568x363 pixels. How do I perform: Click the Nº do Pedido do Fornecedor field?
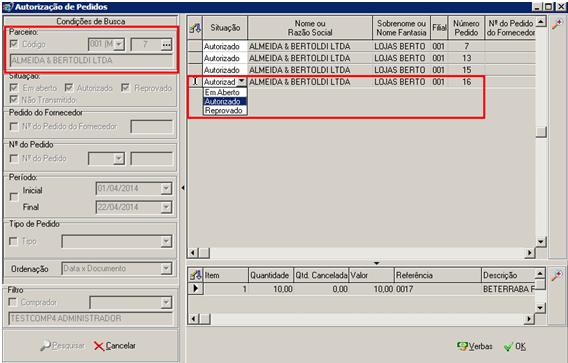[x=151, y=127]
